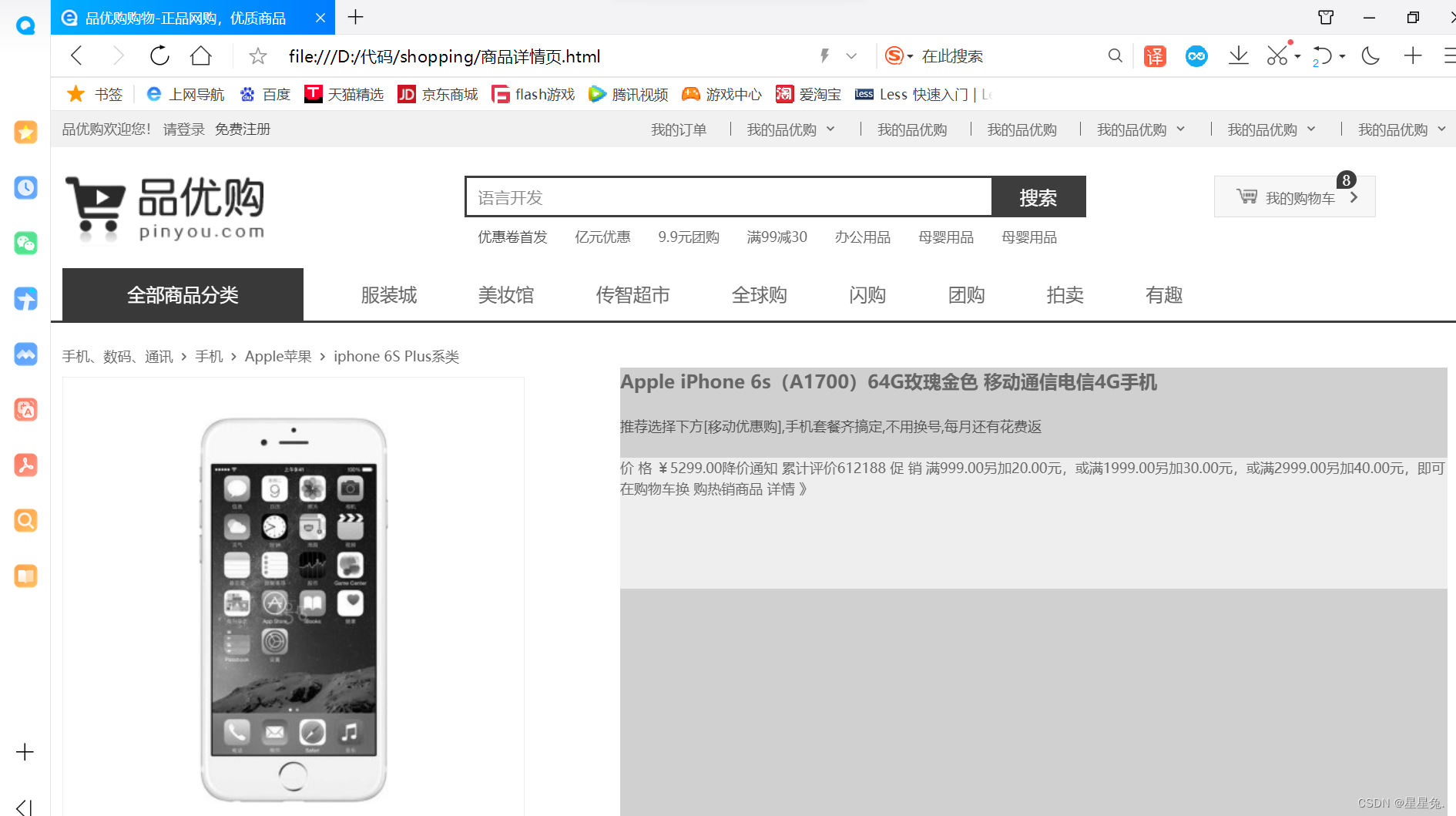Screen dimensions: 1456x816
Task: Open the 爱淘宝 bookmark
Action: tap(808, 94)
